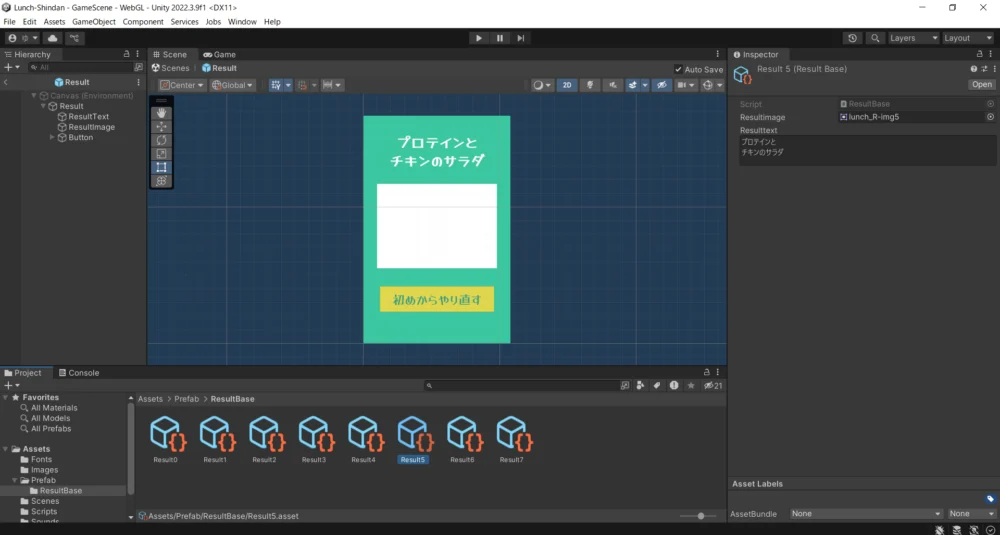Save search to Favorites star icon
This screenshot has width=1000, height=535.
(x=691, y=386)
